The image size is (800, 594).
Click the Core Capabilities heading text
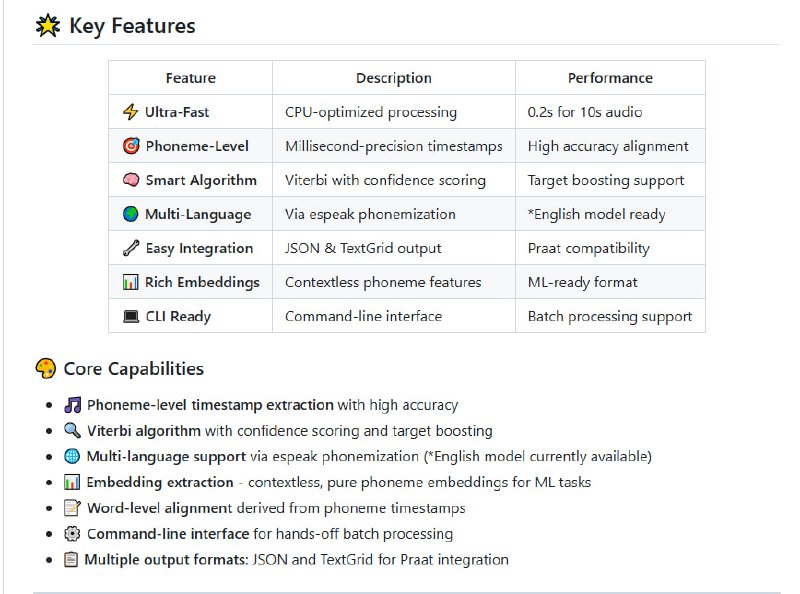(133, 369)
